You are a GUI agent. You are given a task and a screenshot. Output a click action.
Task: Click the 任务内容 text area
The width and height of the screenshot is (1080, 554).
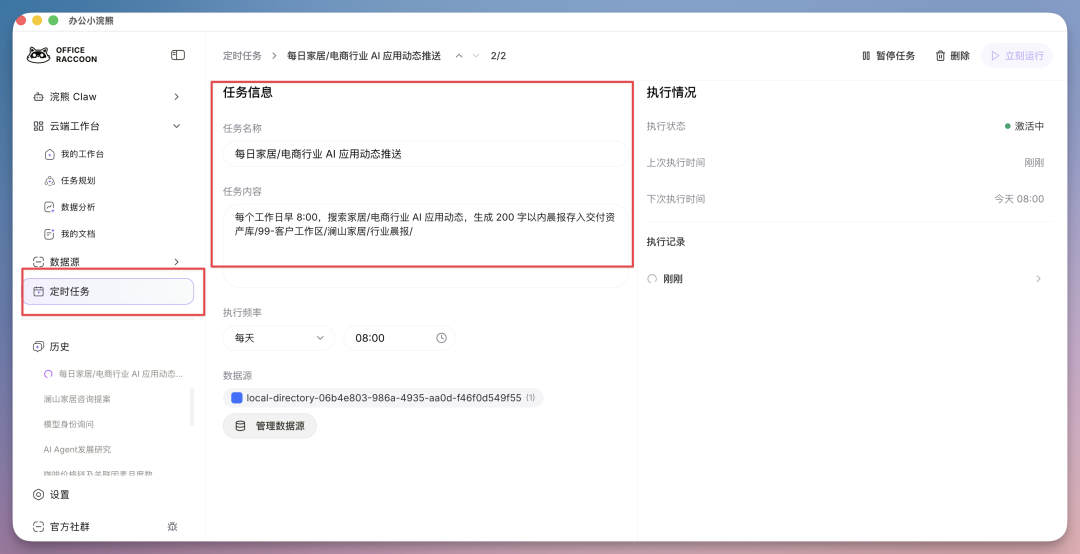(x=426, y=246)
